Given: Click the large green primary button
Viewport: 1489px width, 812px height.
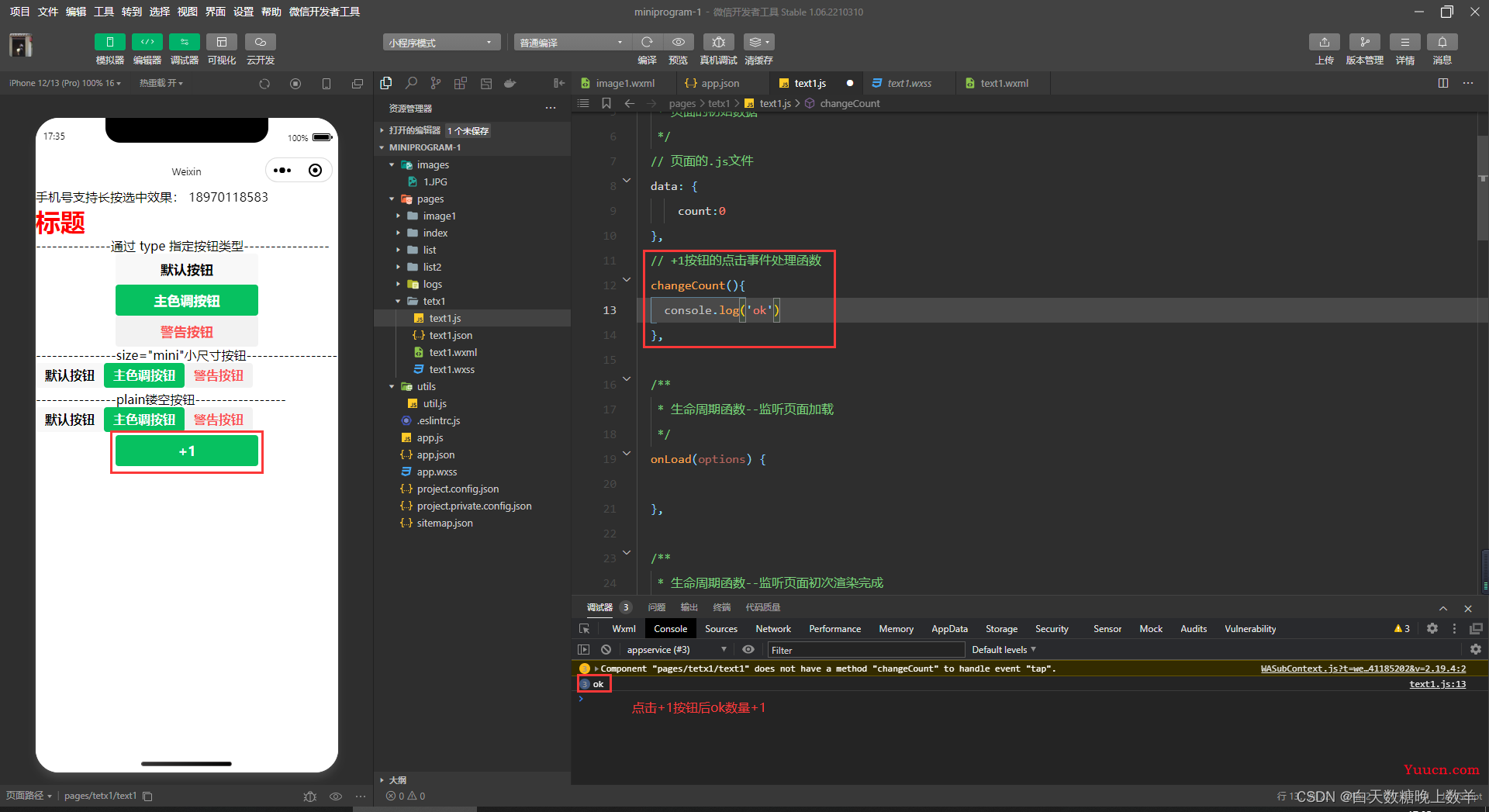Looking at the screenshot, I should click(x=186, y=300).
